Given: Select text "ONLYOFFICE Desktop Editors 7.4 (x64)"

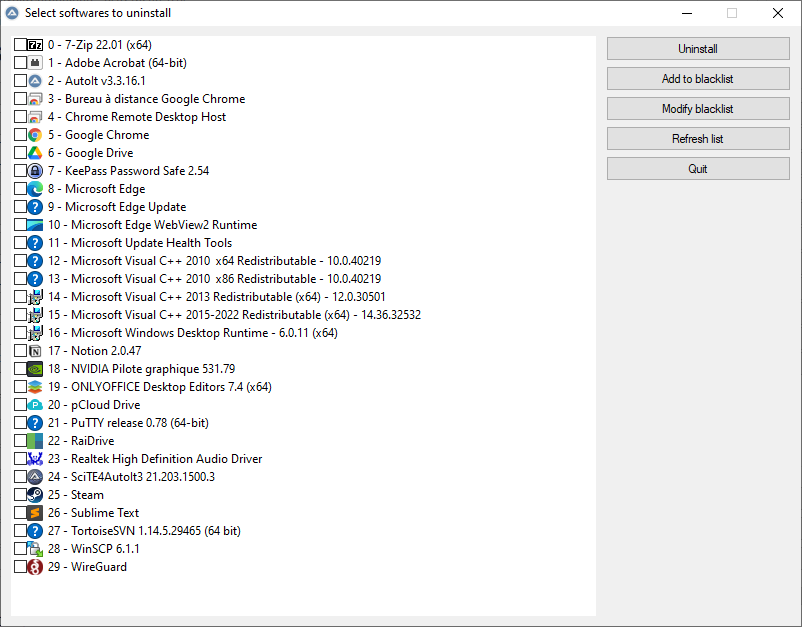Looking at the screenshot, I should click(171, 387).
